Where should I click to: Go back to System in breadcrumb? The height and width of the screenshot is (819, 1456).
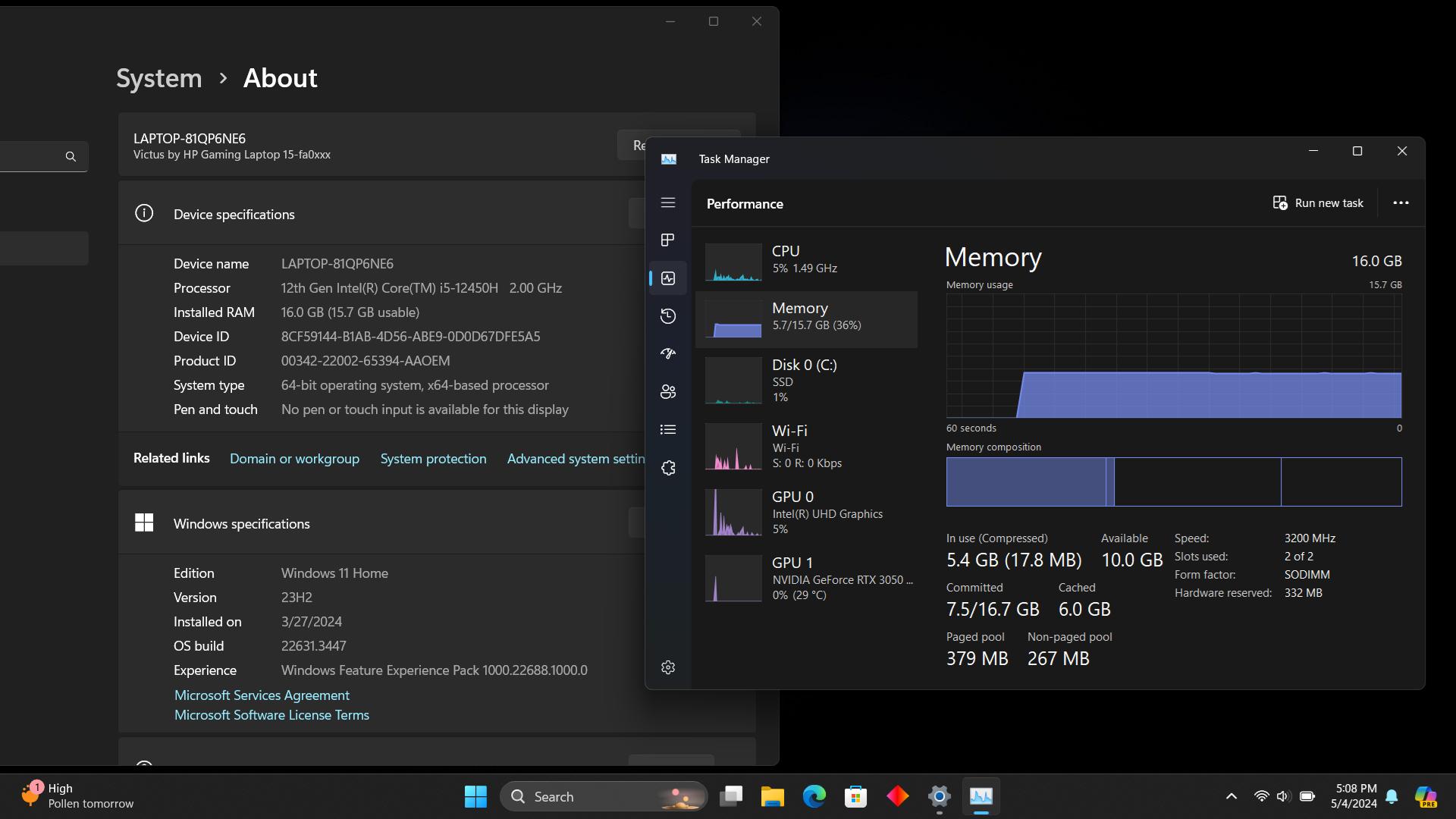[159, 78]
